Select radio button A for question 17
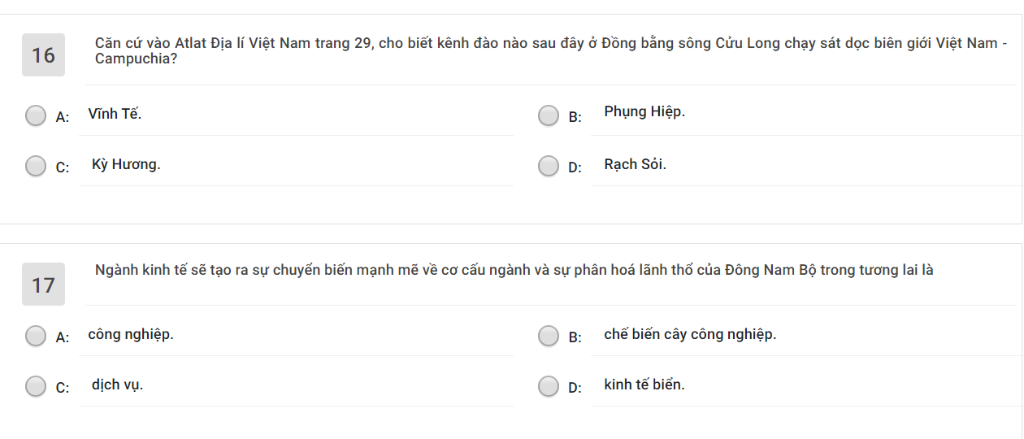 click(x=35, y=336)
